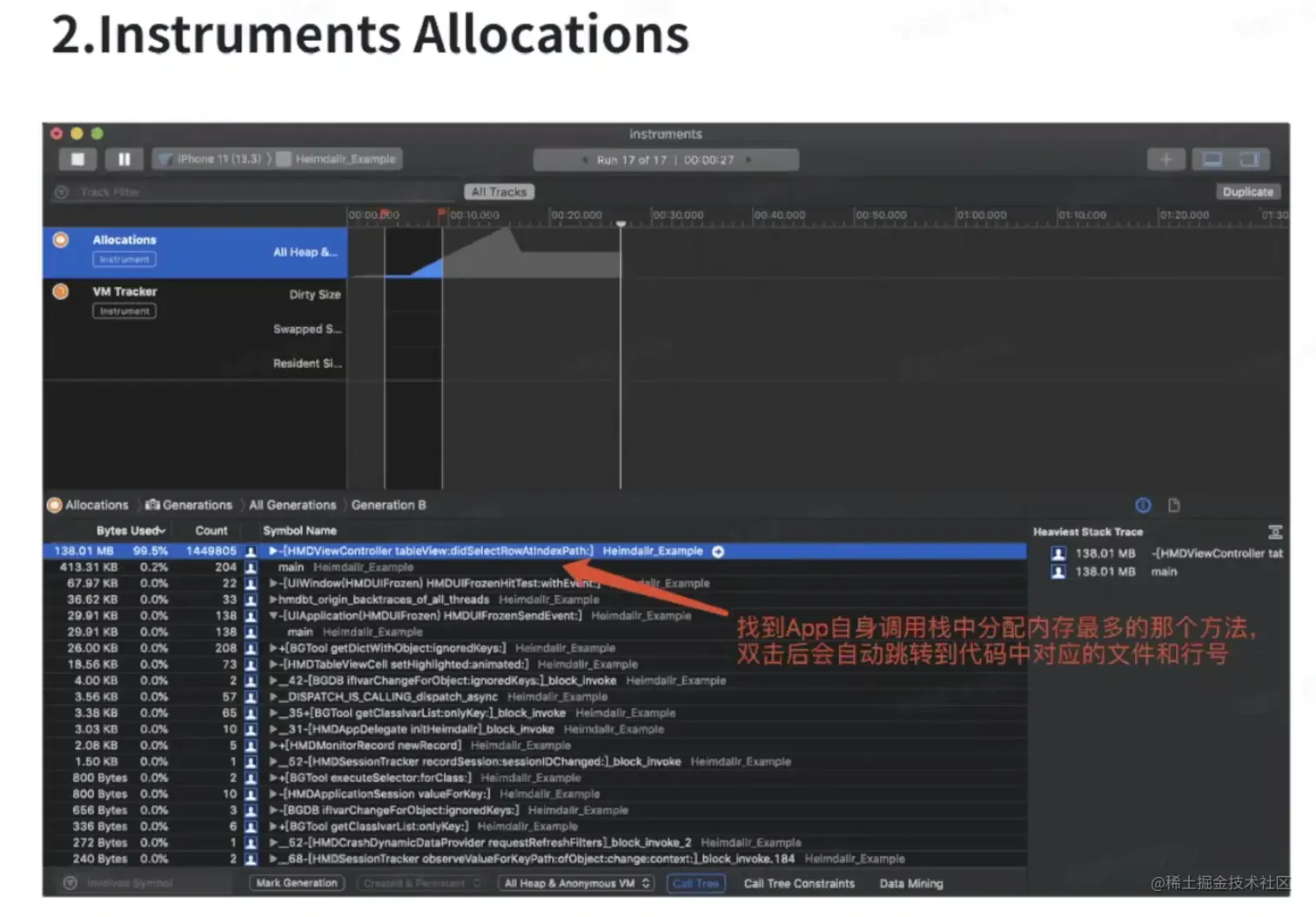Sort by the Bytes Used column
Image resolution: width=1316 pixels, height=917 pixels.
click(x=131, y=531)
